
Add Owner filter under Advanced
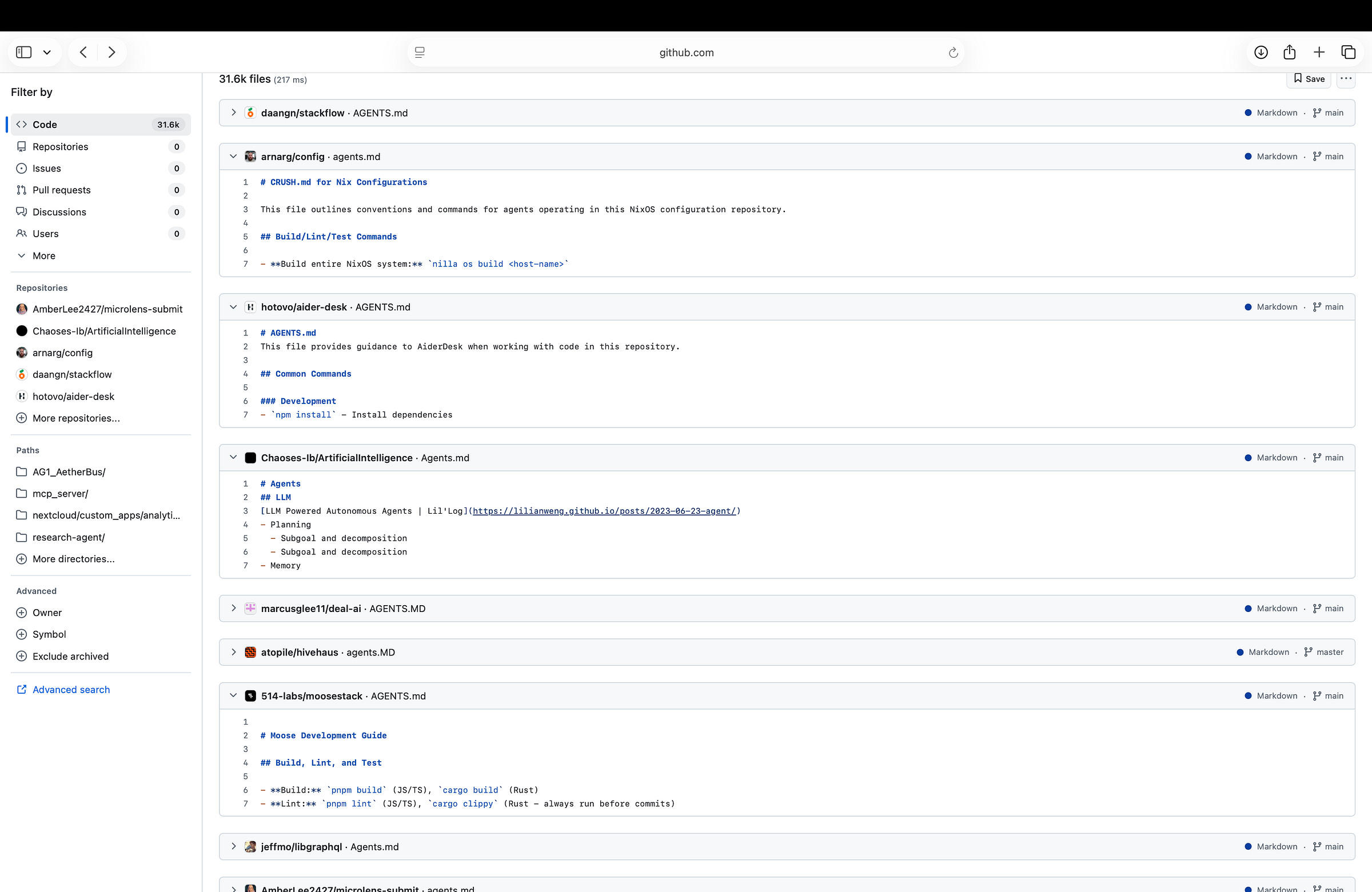[x=47, y=613]
